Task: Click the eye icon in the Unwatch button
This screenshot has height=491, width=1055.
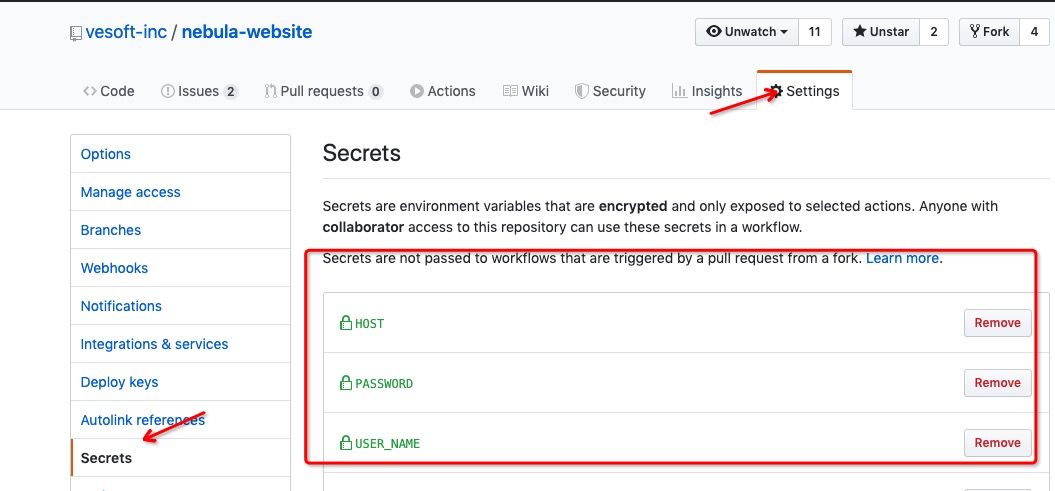Action: (714, 32)
